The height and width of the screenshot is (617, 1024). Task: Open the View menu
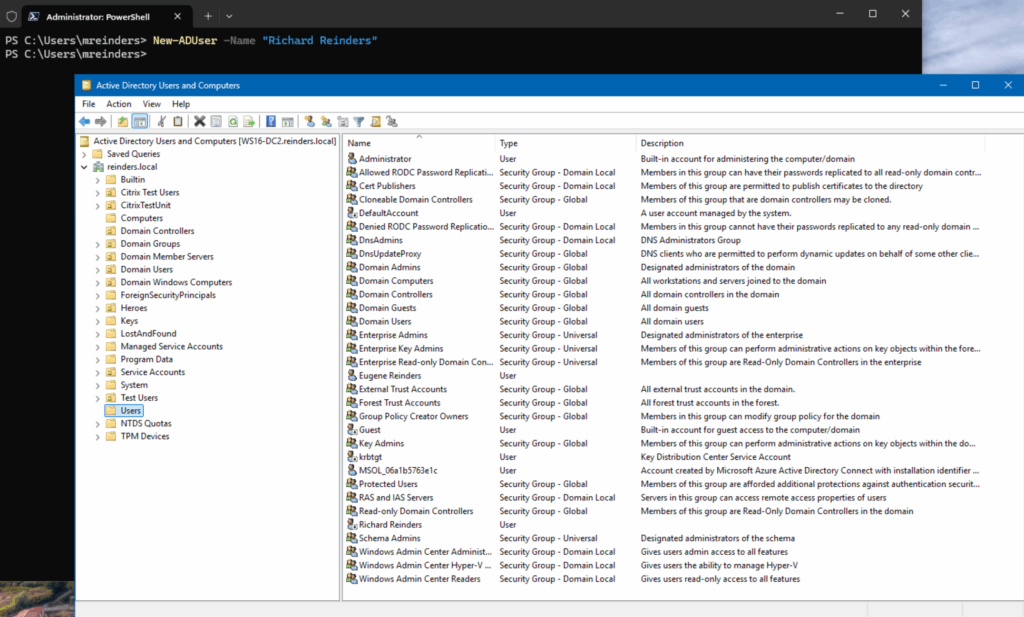(151, 104)
